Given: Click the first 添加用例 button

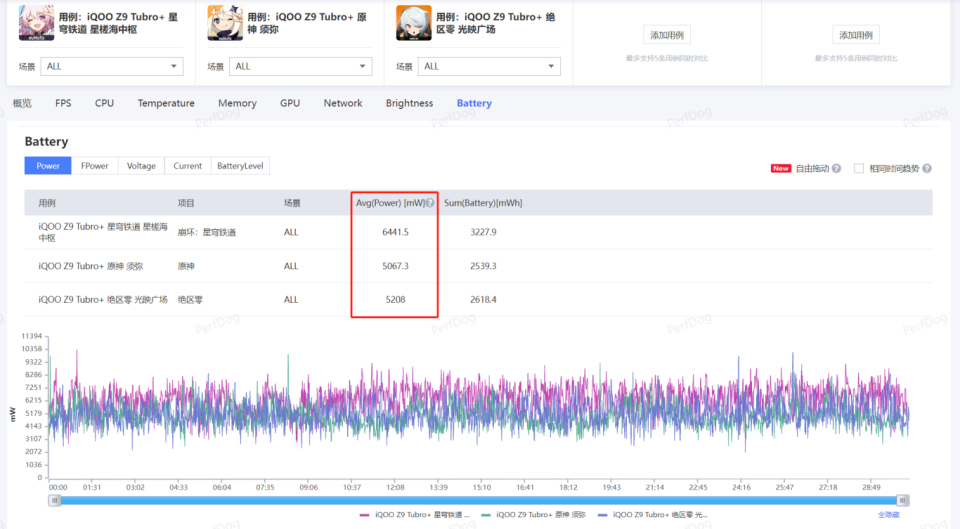Looking at the screenshot, I should (667, 35).
